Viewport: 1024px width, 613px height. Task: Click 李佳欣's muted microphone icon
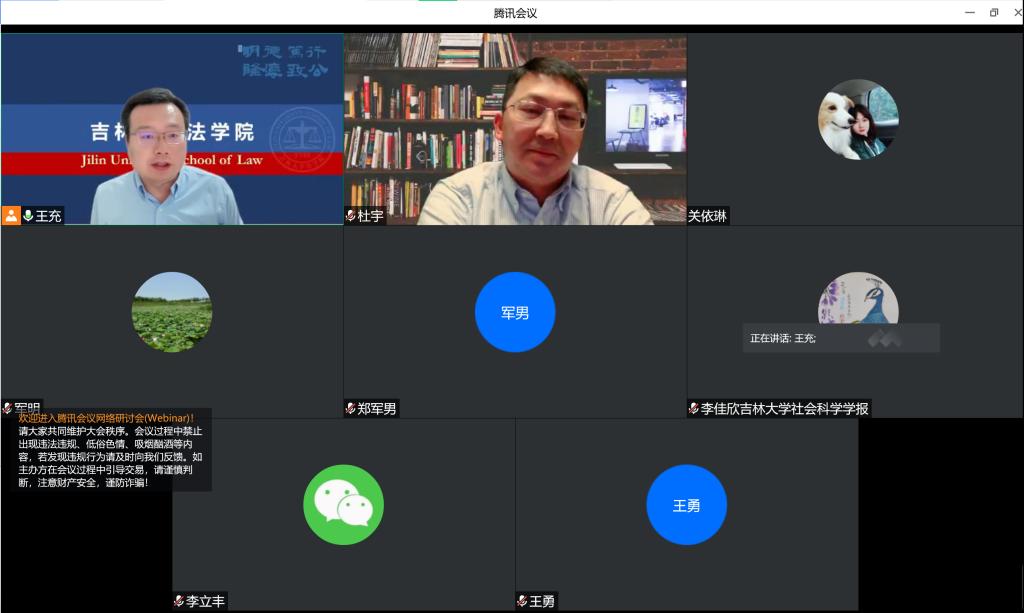(693, 408)
